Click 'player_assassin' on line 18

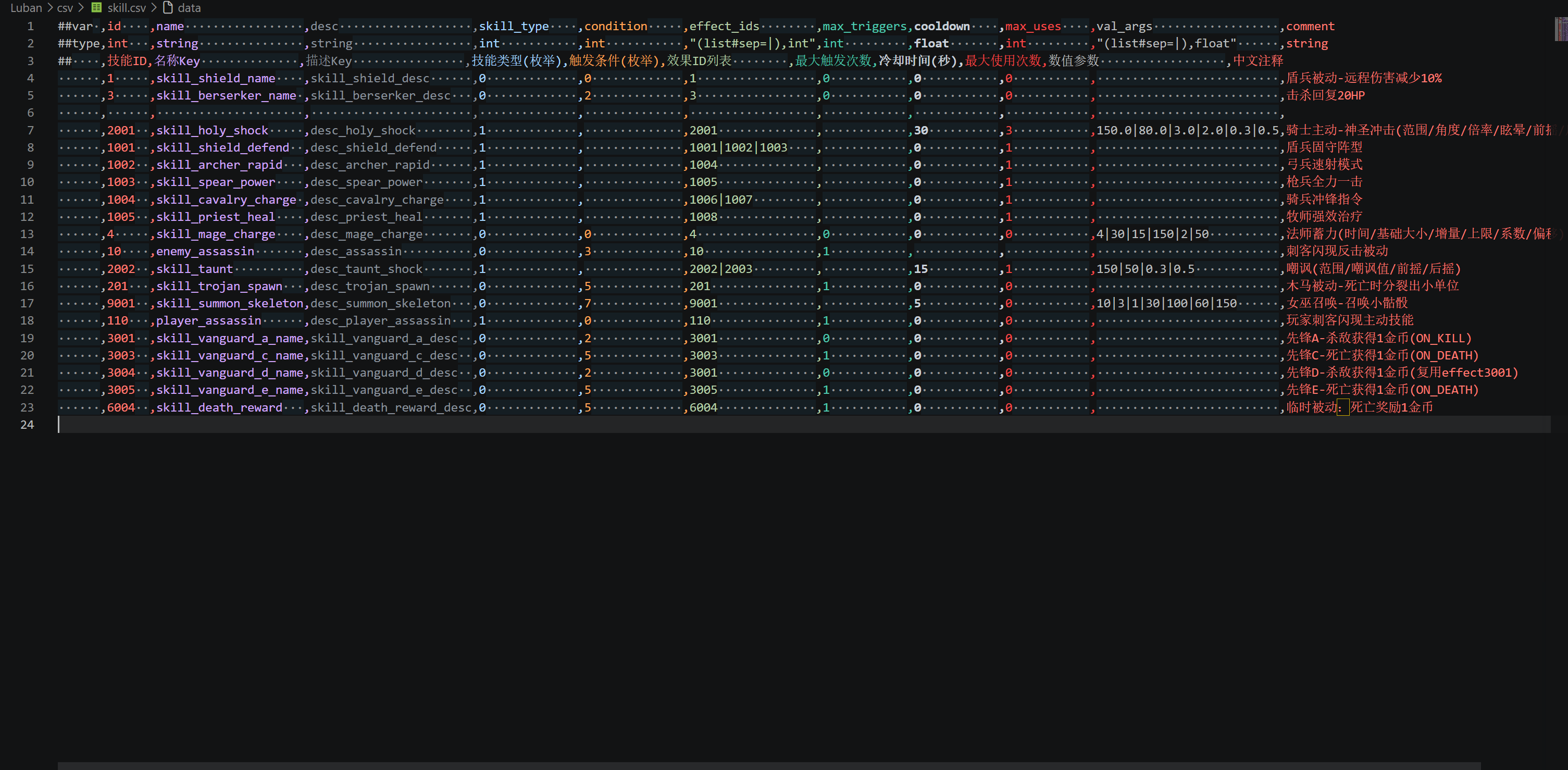click(x=208, y=321)
